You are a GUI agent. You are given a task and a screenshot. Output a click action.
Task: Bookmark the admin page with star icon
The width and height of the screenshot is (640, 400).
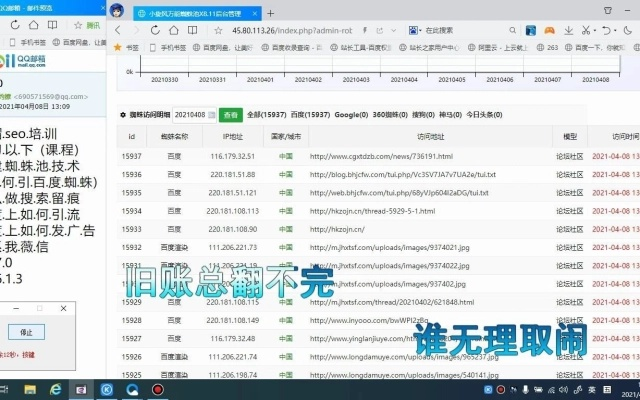pos(218,31)
